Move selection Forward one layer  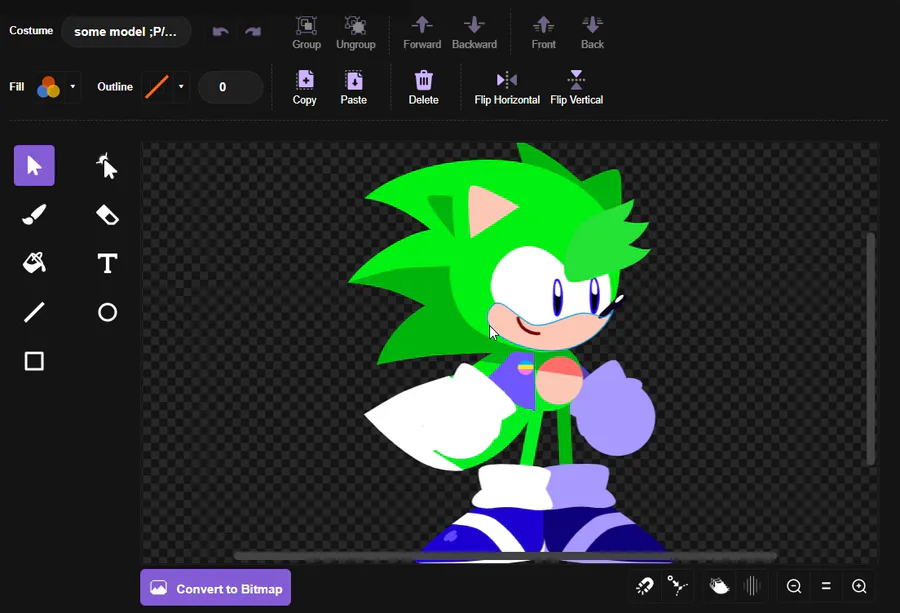tap(422, 33)
